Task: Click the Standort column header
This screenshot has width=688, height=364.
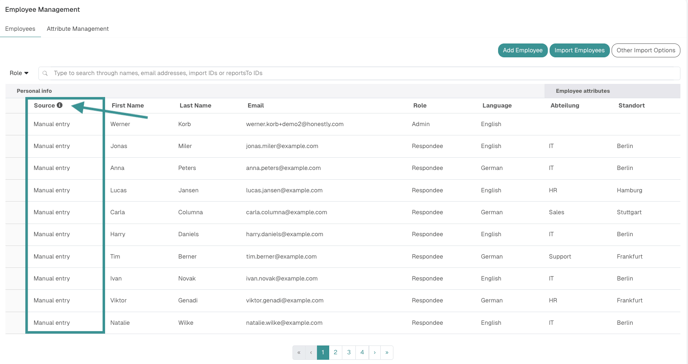Action: 632,106
